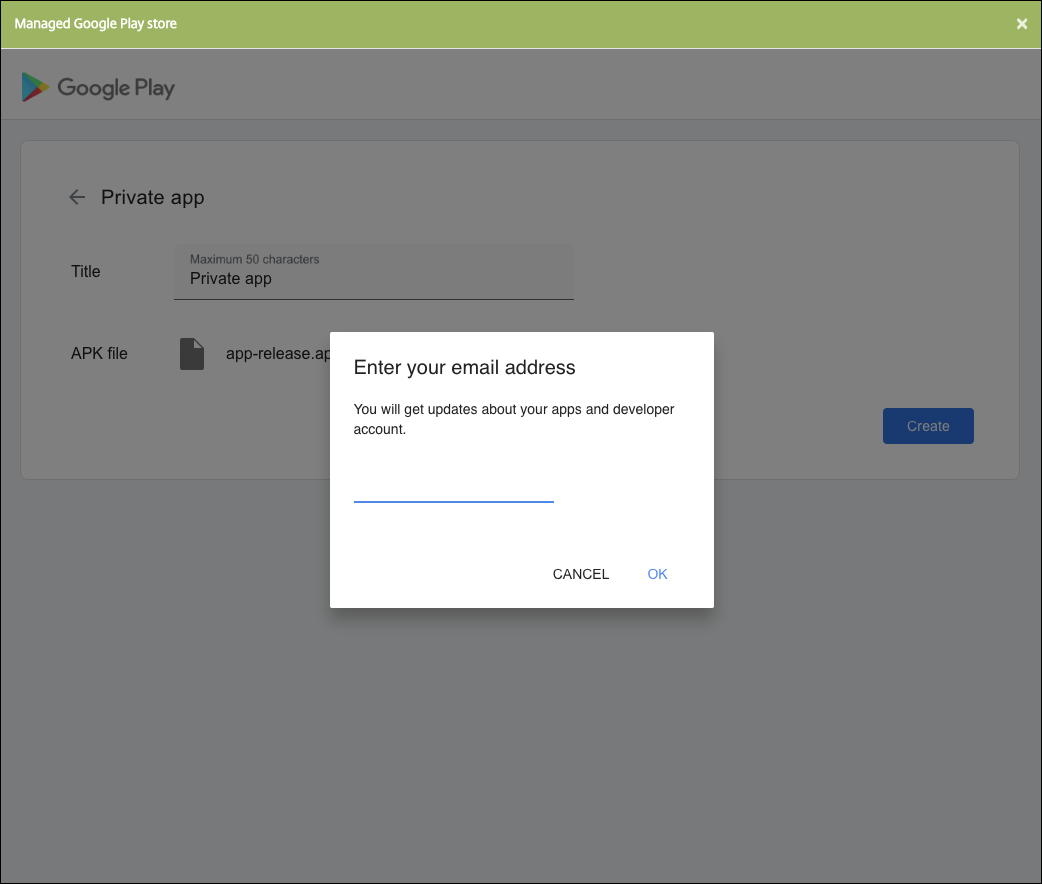Click the 'APK file' label
This screenshot has width=1042, height=884.
pyautogui.click(x=99, y=353)
